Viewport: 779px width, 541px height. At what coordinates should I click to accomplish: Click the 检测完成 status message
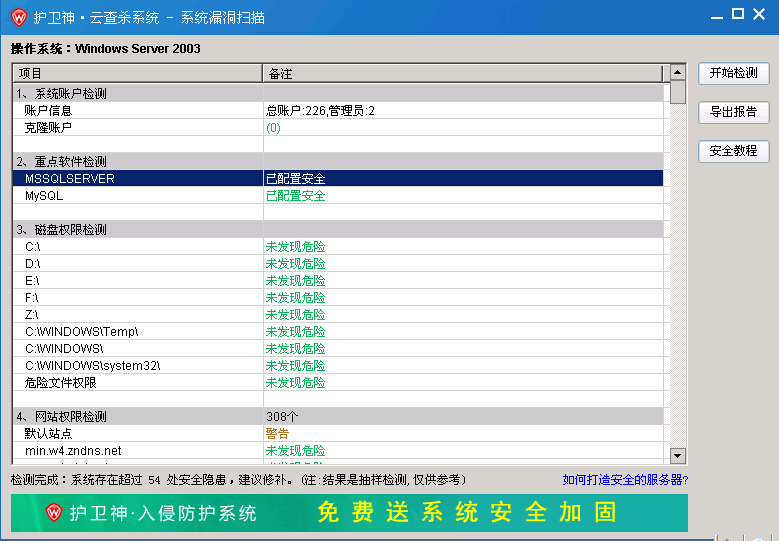(238, 480)
